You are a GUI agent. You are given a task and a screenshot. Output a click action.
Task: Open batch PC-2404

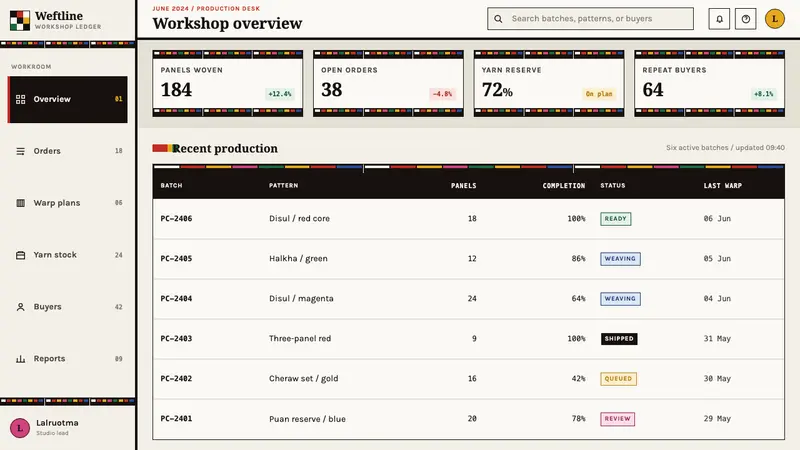tap(177, 298)
